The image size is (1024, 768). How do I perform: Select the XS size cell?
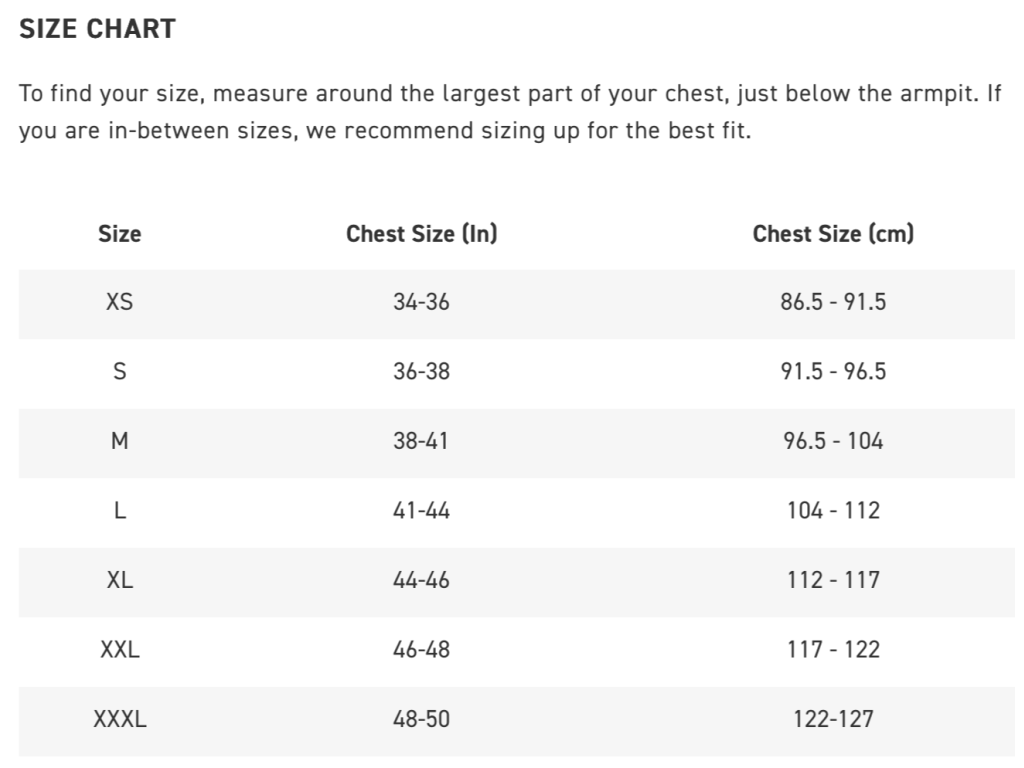[x=119, y=301]
